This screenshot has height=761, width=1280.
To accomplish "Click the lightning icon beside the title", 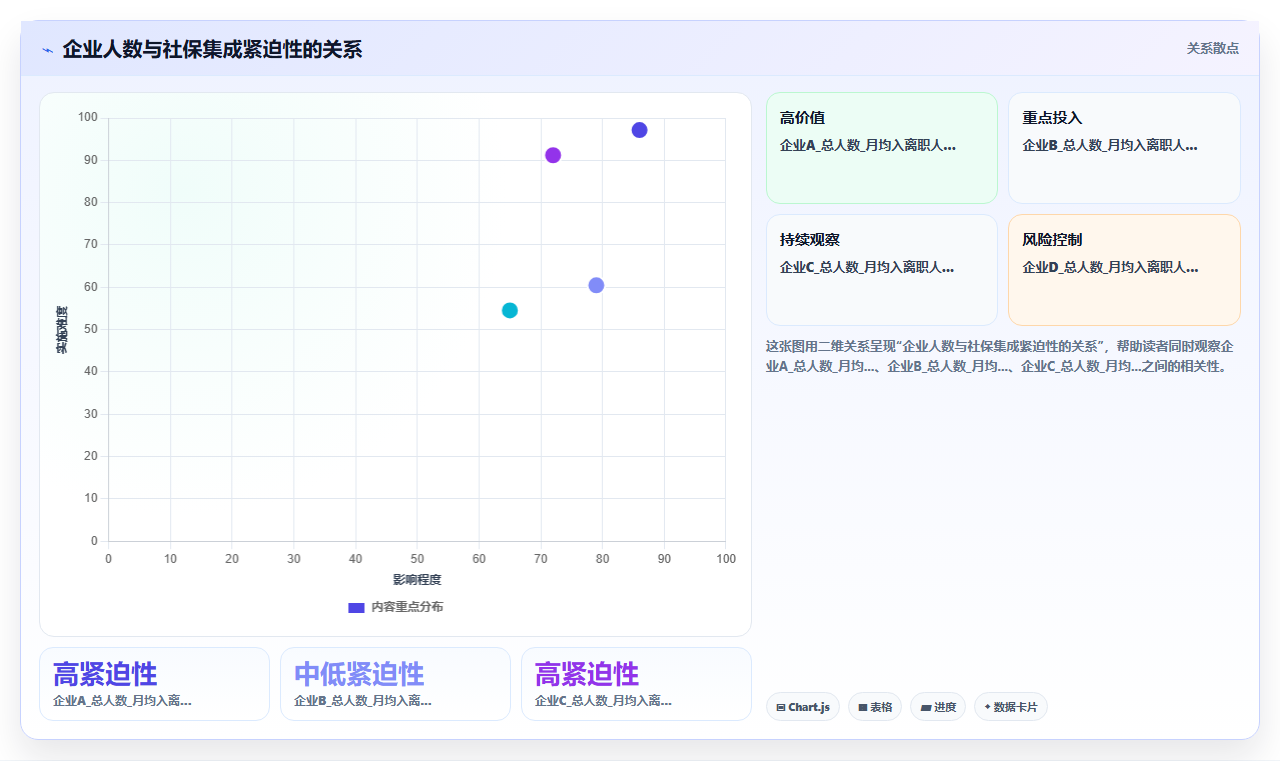I will coord(47,50).
